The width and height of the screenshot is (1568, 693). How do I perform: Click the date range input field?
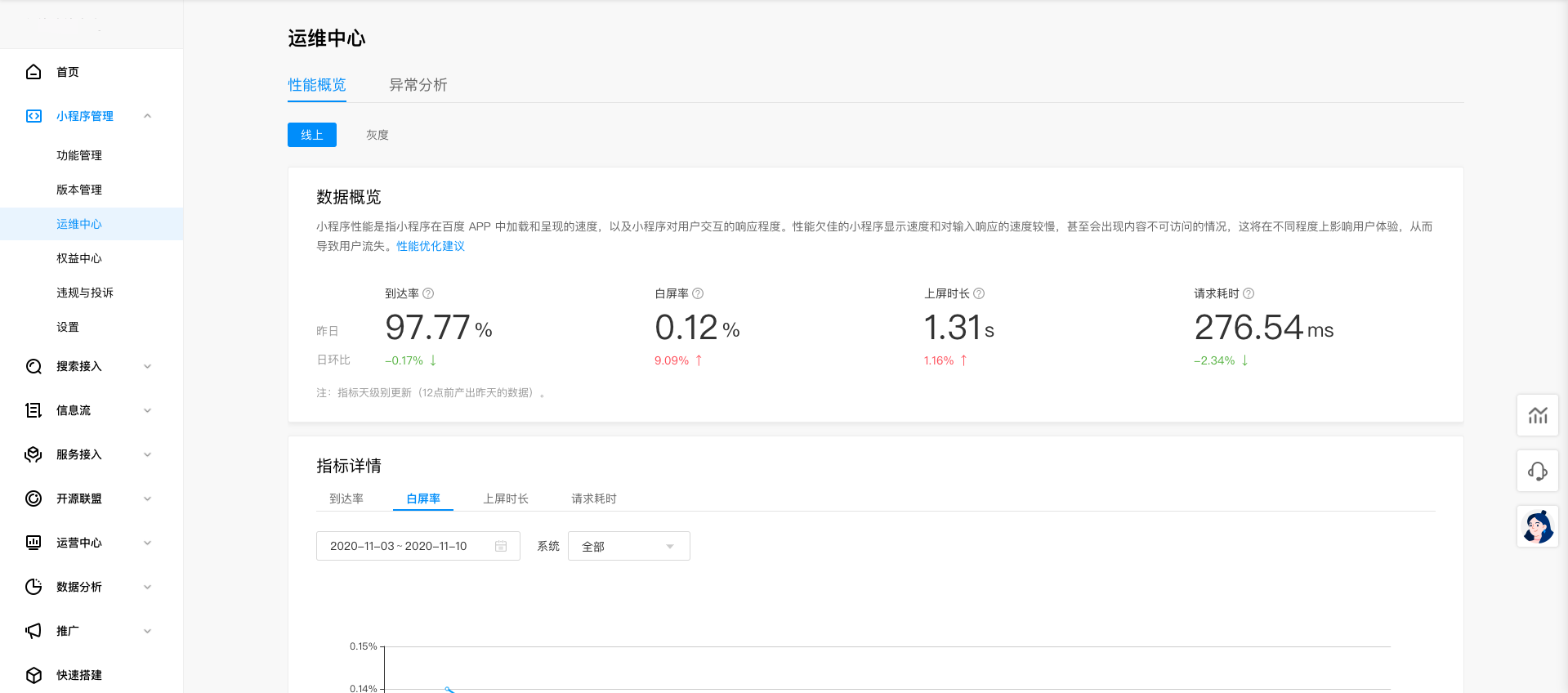coord(400,546)
